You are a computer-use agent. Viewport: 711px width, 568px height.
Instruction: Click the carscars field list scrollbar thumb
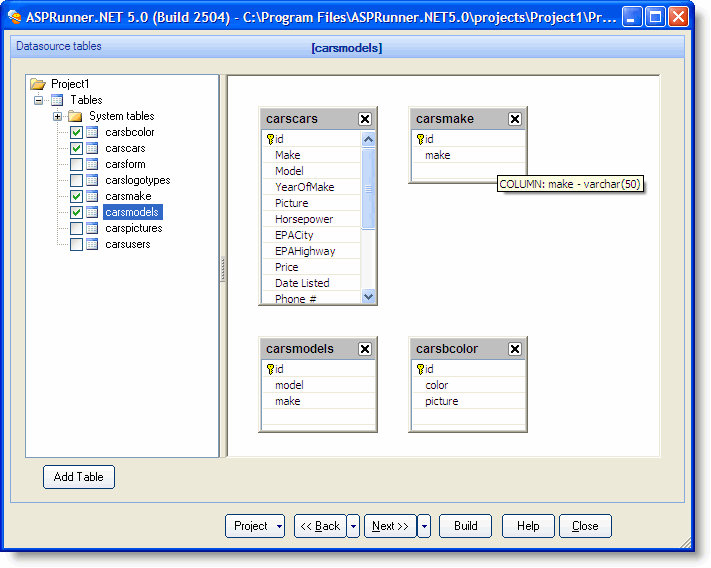point(369,189)
